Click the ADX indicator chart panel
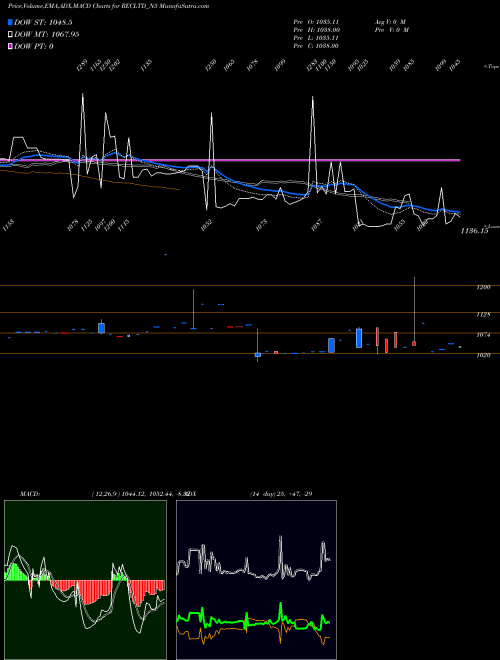 pyautogui.click(x=256, y=580)
